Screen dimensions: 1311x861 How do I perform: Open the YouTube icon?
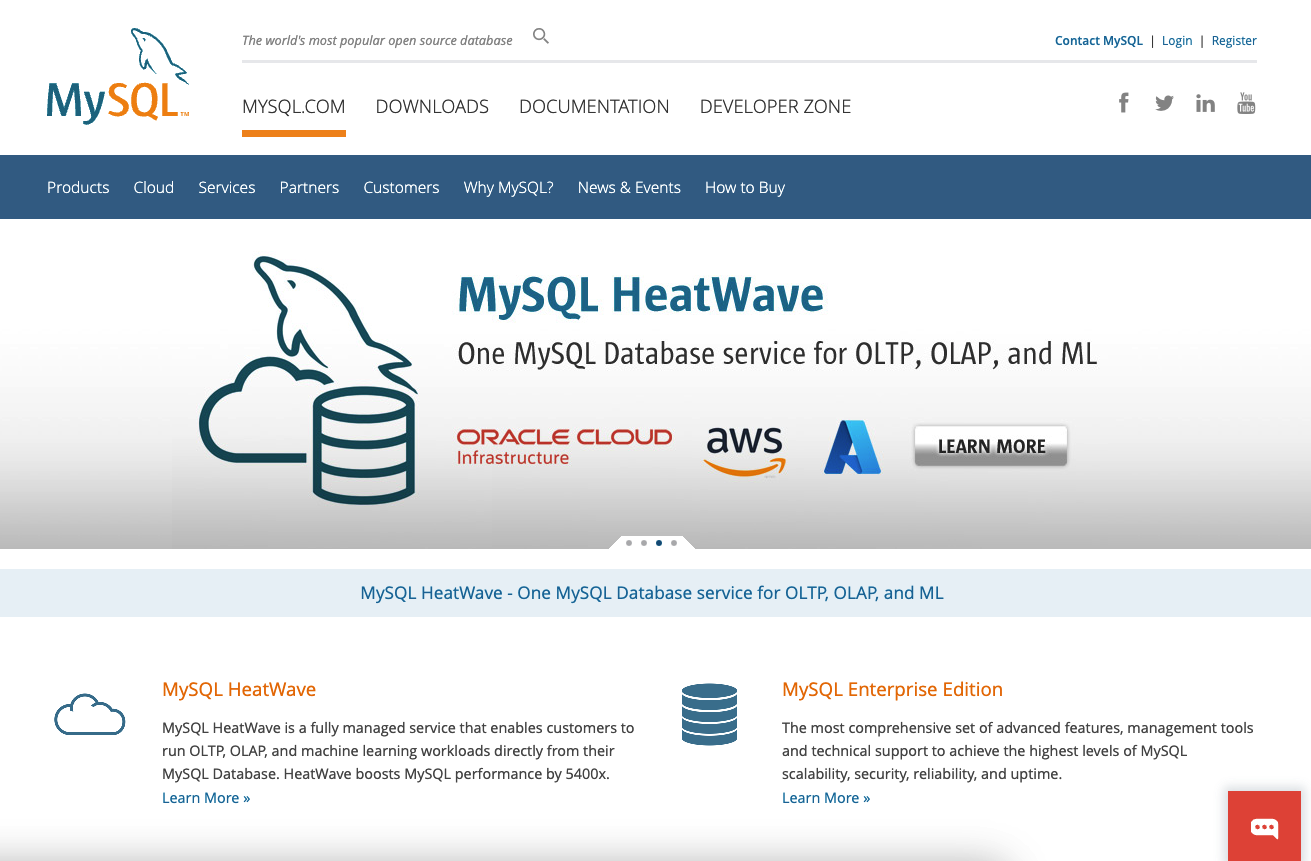coord(1246,103)
